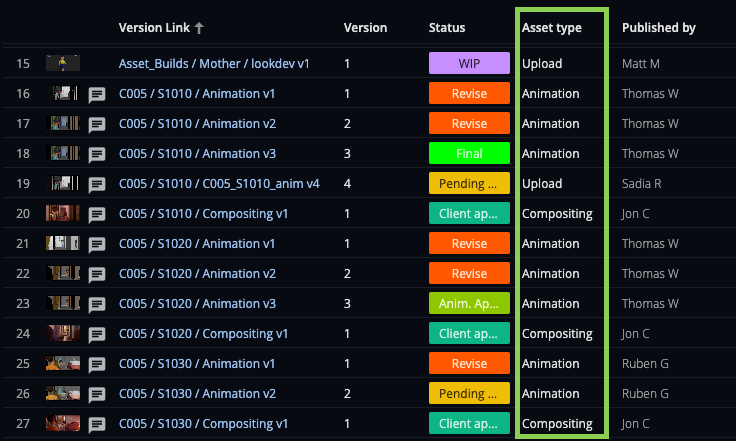Open comment bubble on row 25
Image resolution: width=736 pixels, height=441 pixels.
[x=97, y=365]
